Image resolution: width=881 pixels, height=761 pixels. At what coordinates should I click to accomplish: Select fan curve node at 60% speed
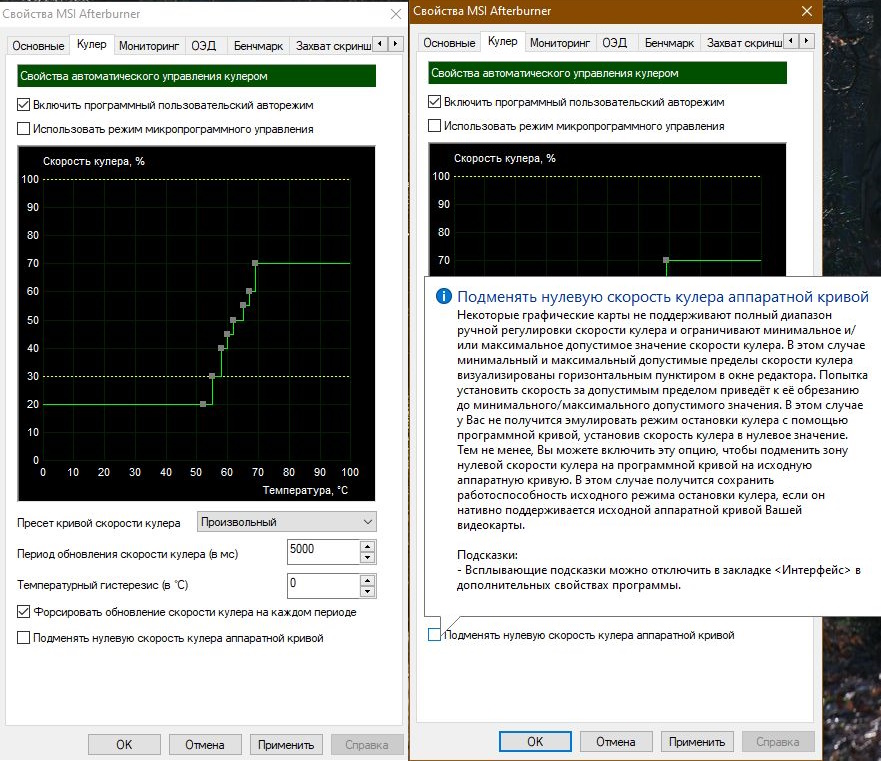(249, 291)
